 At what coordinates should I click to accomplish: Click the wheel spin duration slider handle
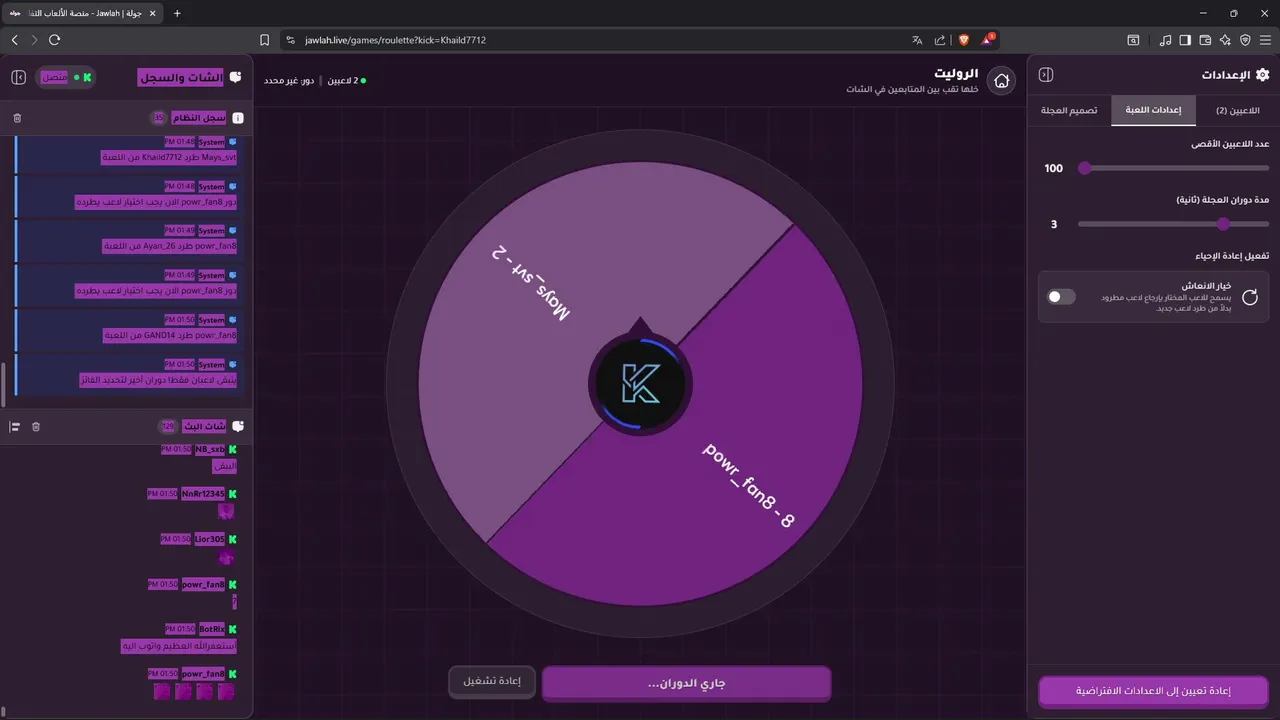click(x=1223, y=224)
